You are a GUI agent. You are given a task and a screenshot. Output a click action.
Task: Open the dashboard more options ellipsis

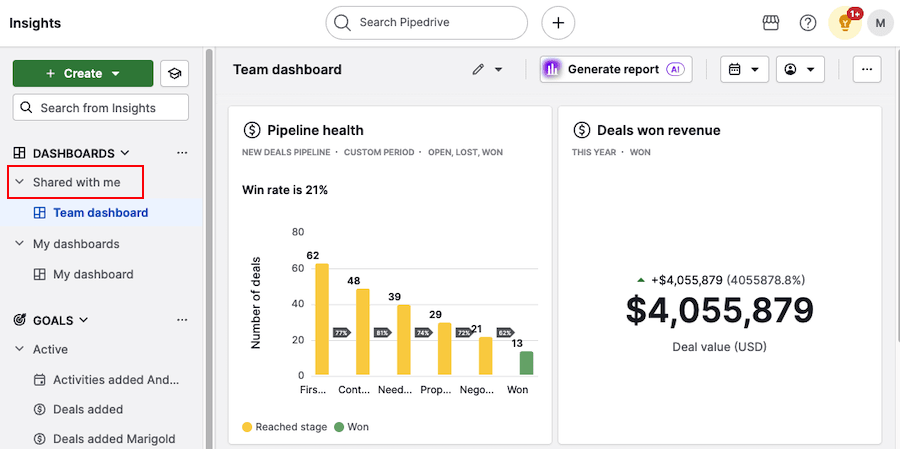point(867,70)
